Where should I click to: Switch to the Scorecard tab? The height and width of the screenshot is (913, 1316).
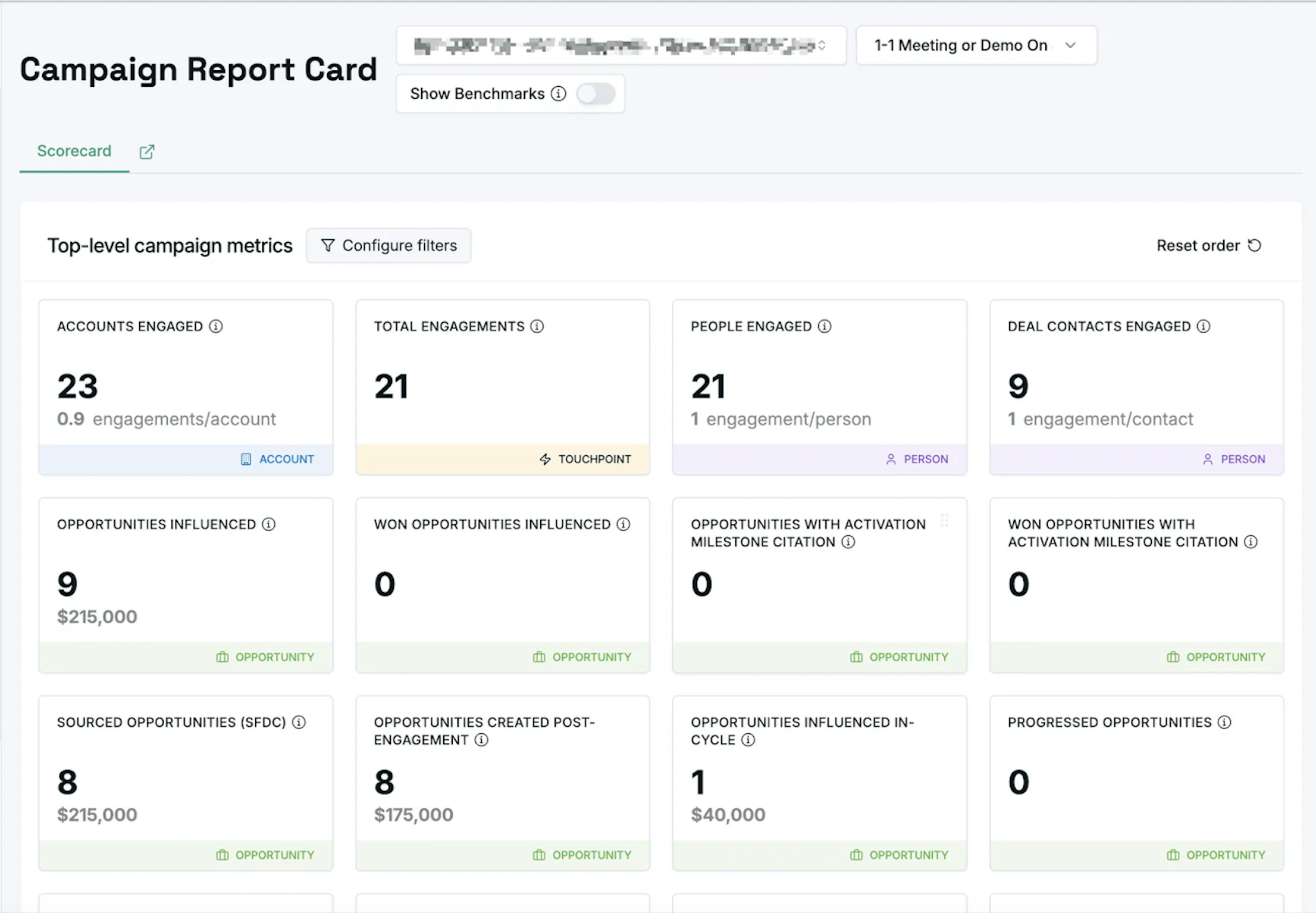point(74,151)
